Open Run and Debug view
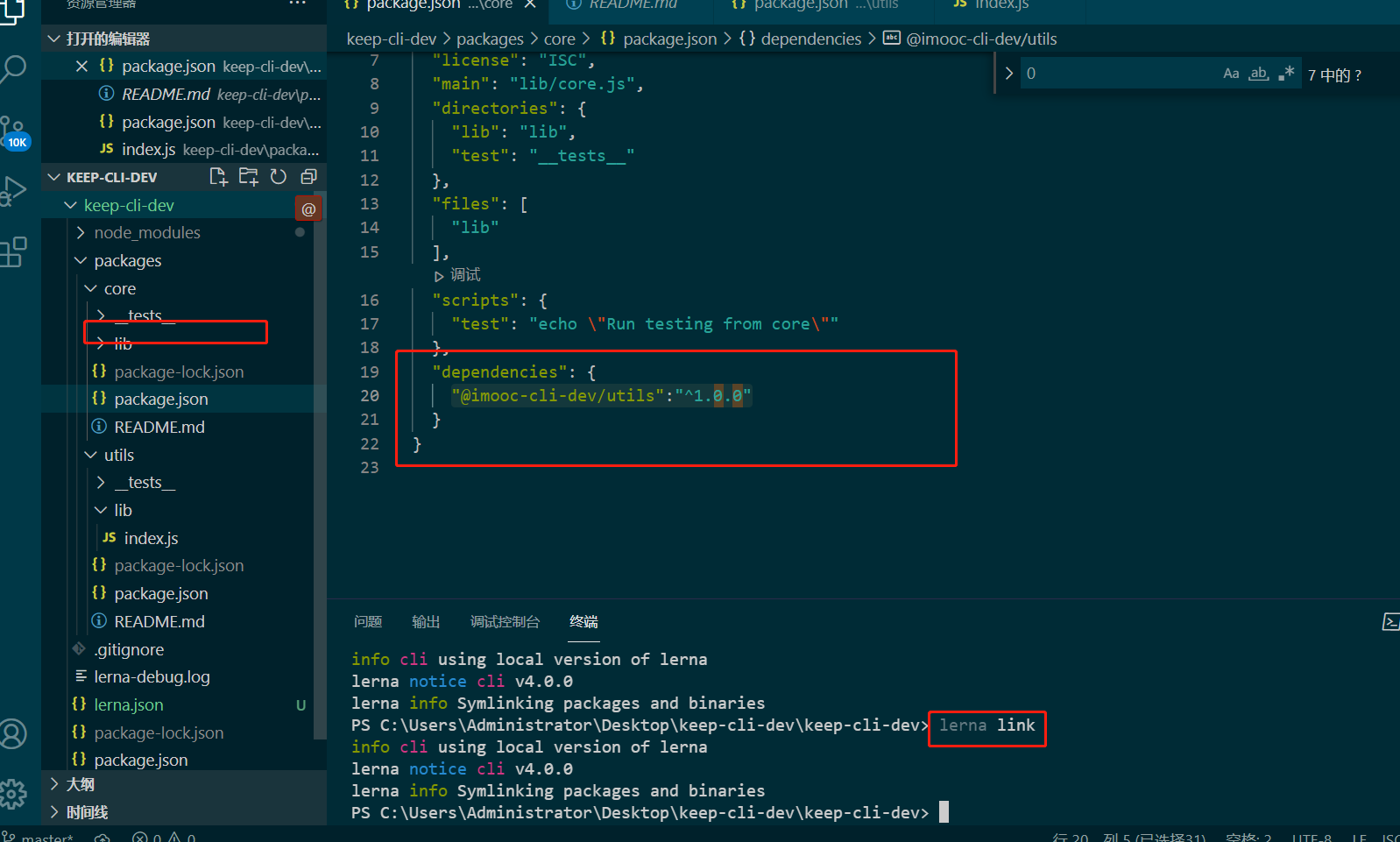The height and width of the screenshot is (842, 1400). (x=13, y=191)
